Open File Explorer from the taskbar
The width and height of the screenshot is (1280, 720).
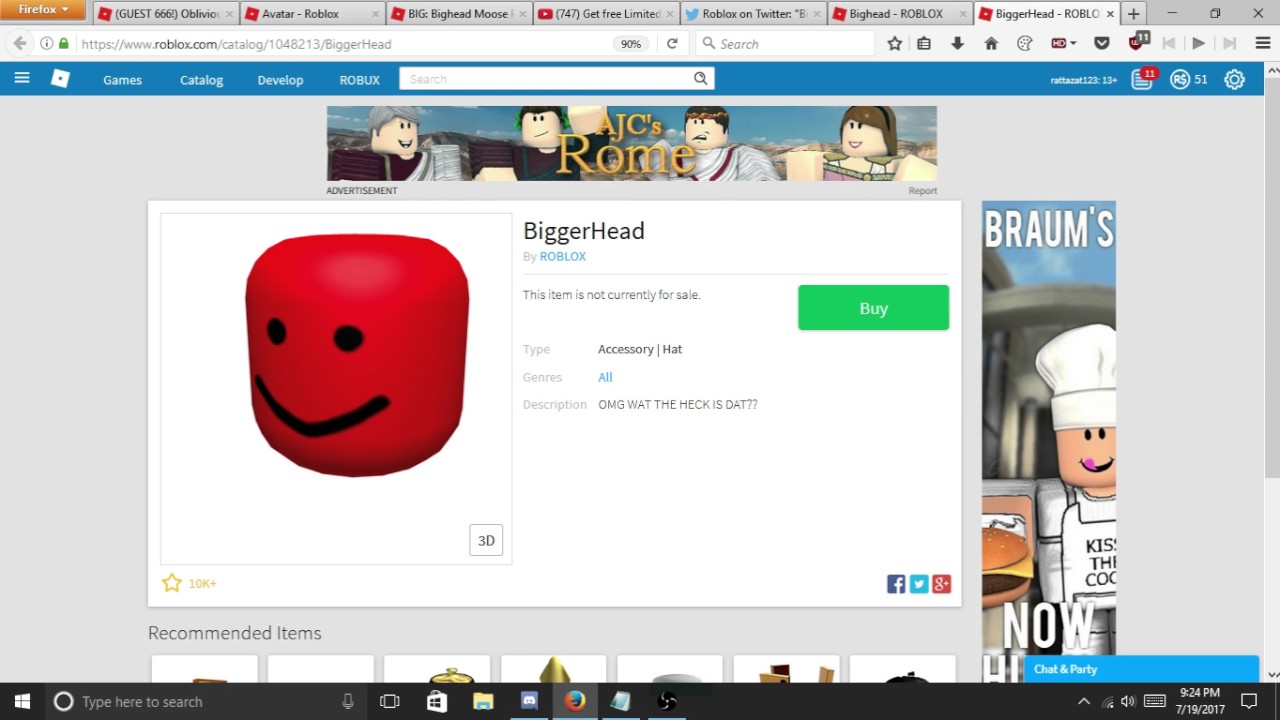[x=483, y=701]
